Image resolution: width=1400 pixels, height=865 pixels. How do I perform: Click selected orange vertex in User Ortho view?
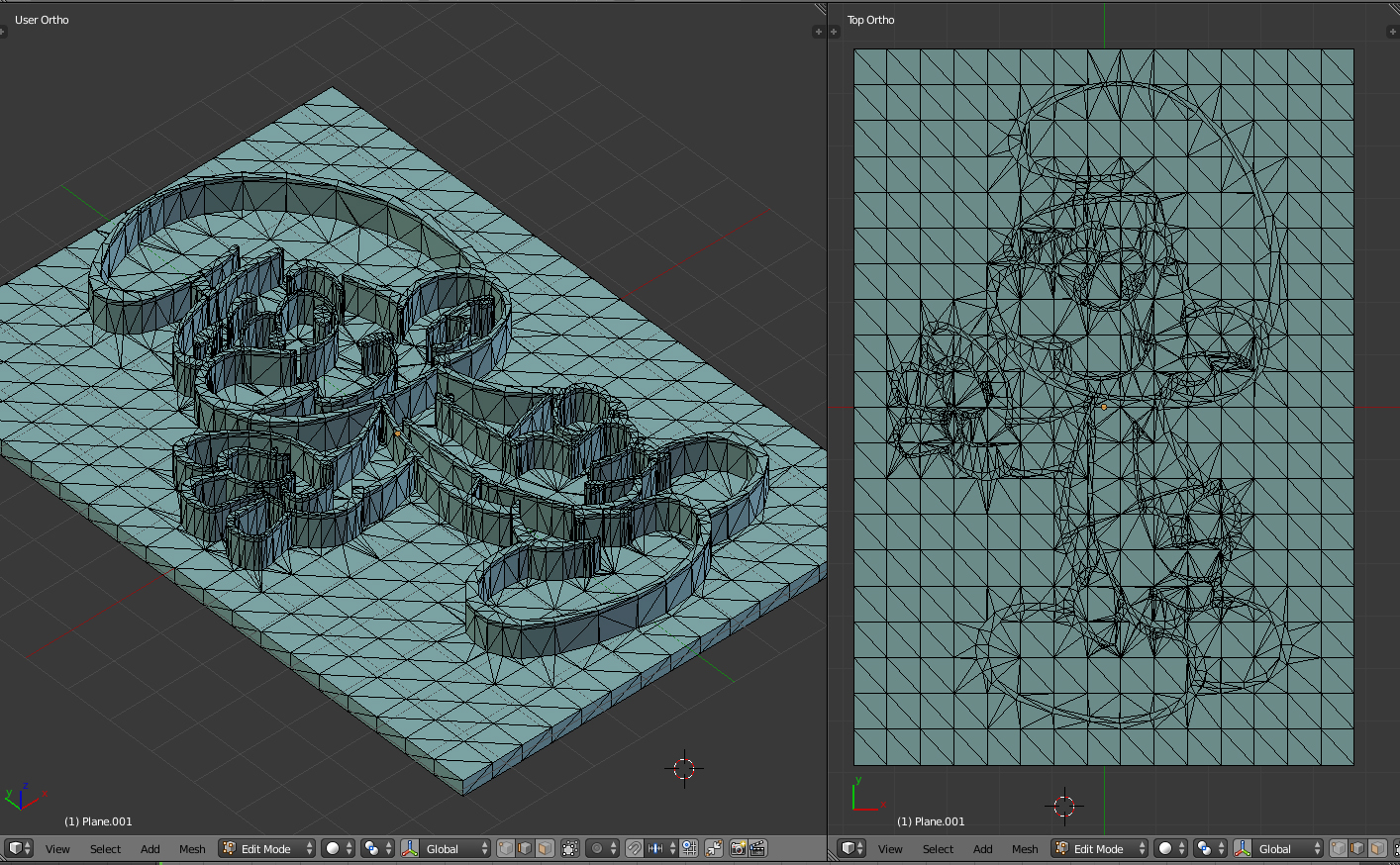click(398, 432)
